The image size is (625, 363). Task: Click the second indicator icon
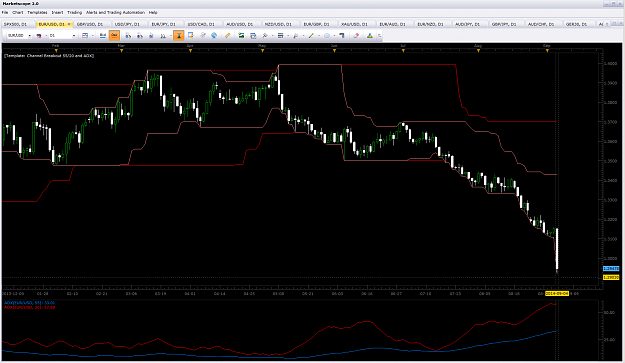point(140,35)
